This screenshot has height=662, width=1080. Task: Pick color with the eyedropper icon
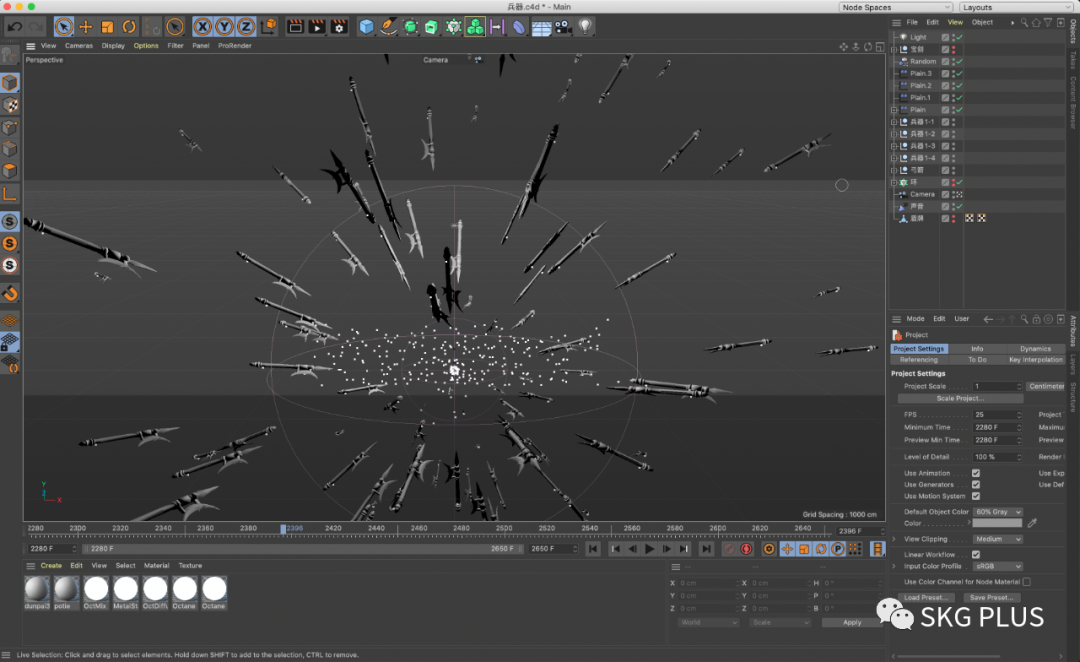pos(1033,523)
